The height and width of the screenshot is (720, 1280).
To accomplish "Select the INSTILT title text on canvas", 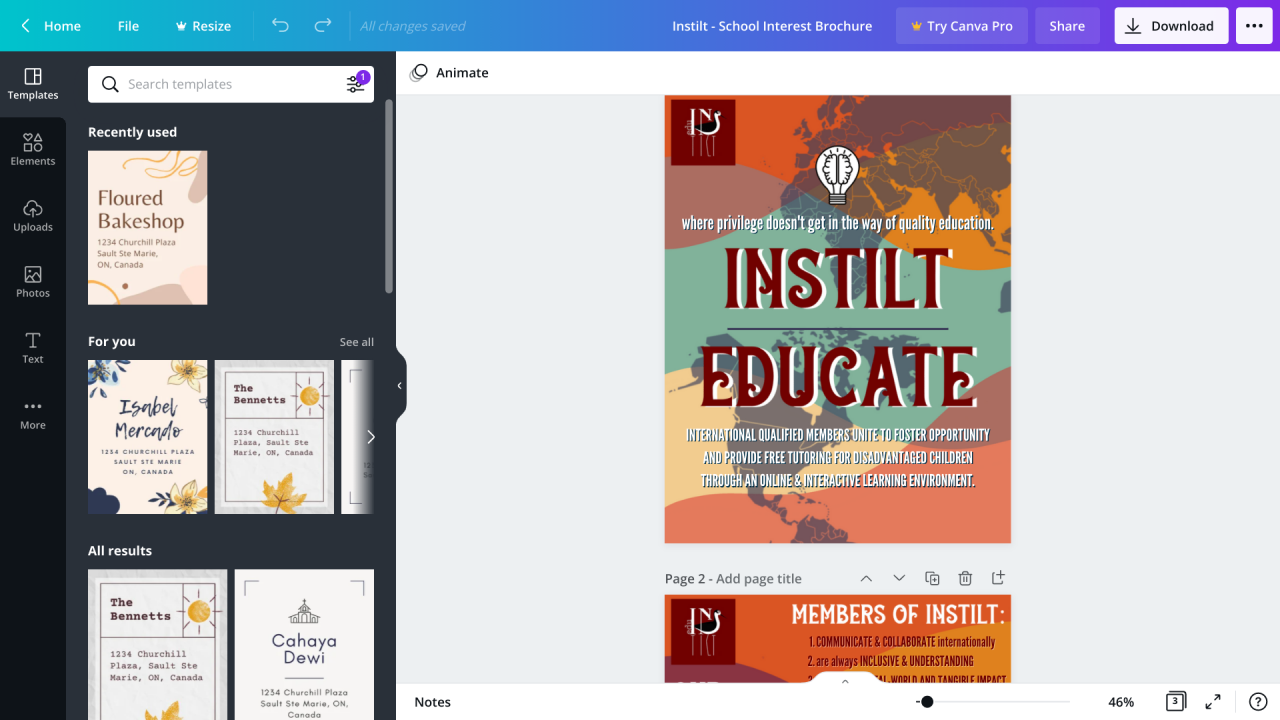I will point(838,279).
